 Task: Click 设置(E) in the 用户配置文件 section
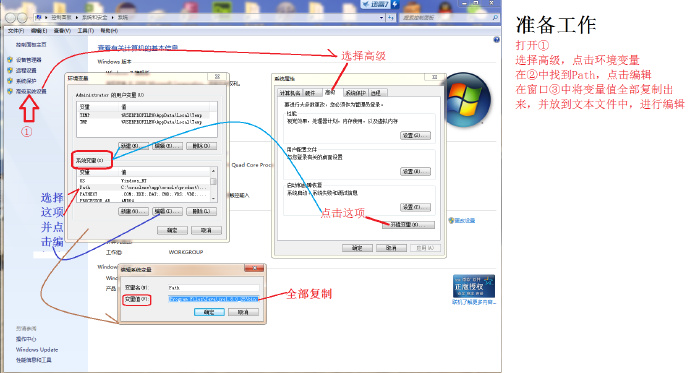point(415,172)
